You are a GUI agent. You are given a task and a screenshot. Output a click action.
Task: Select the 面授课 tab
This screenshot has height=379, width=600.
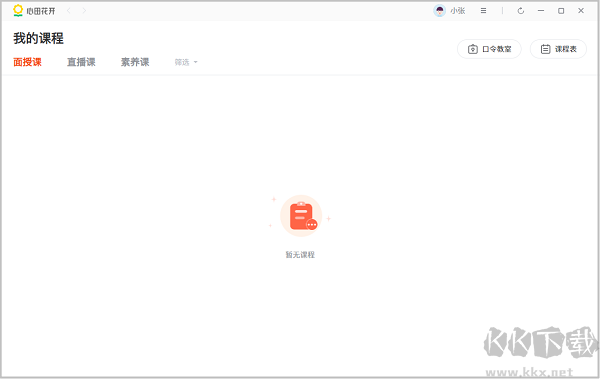click(x=28, y=62)
